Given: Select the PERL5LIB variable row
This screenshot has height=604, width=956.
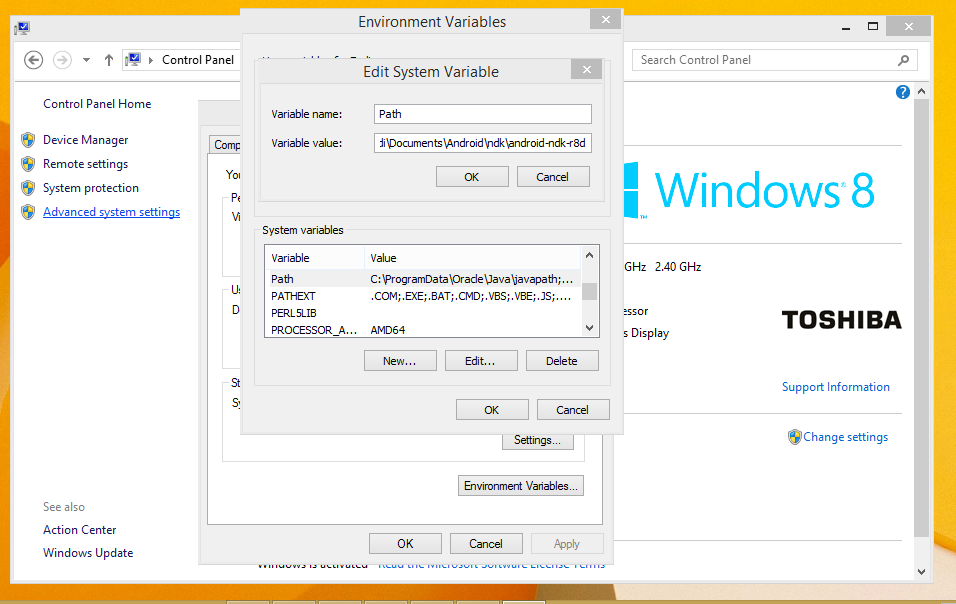Looking at the screenshot, I should (x=424, y=313).
